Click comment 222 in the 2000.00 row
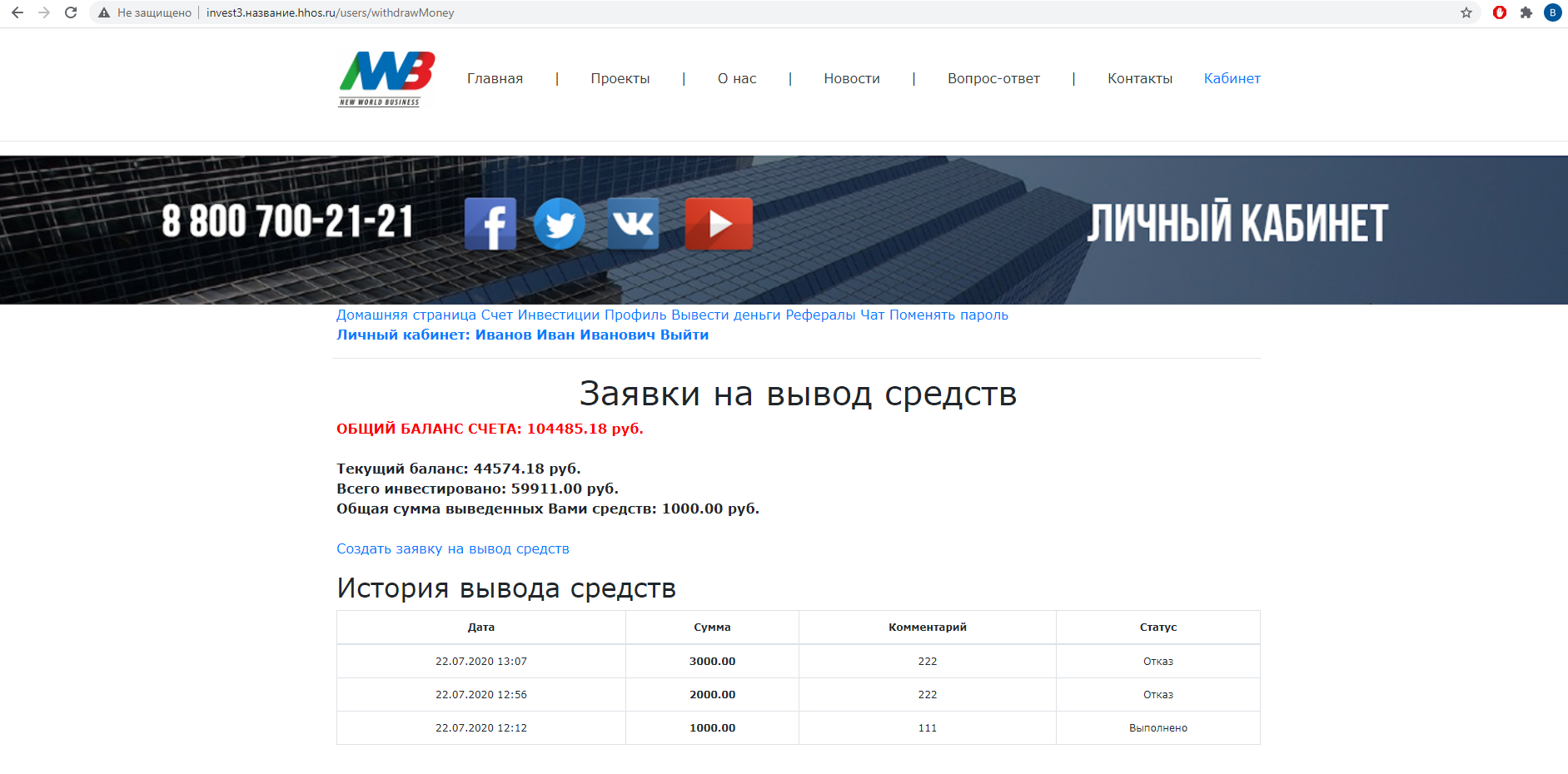Screen dimensions: 1568x774 [x=928, y=695]
